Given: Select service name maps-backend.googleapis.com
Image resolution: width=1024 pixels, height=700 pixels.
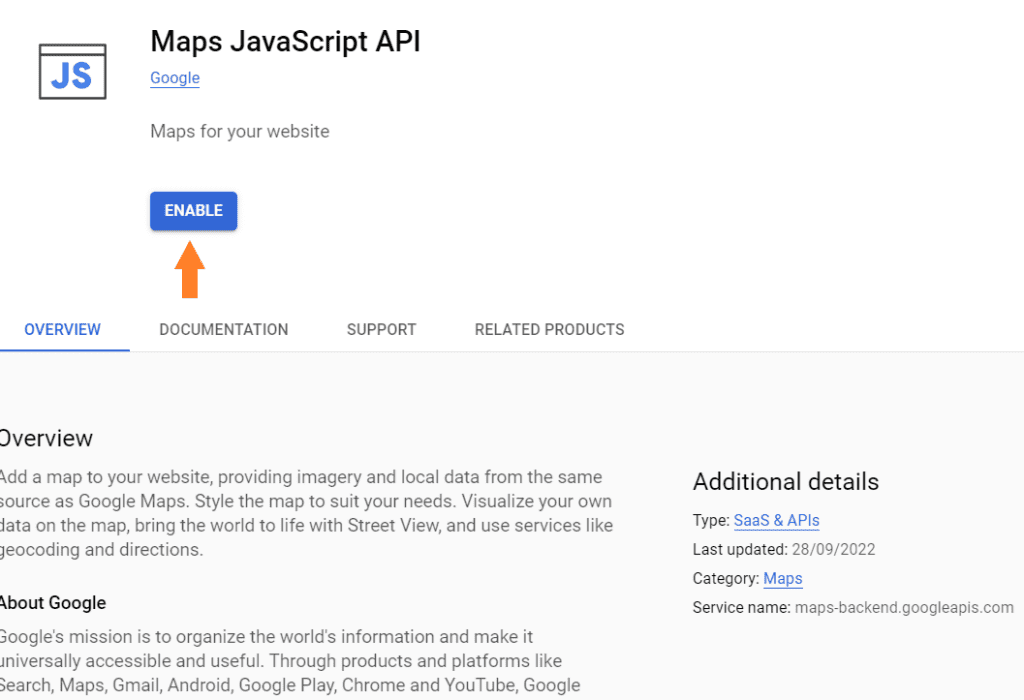Looking at the screenshot, I should point(904,608).
